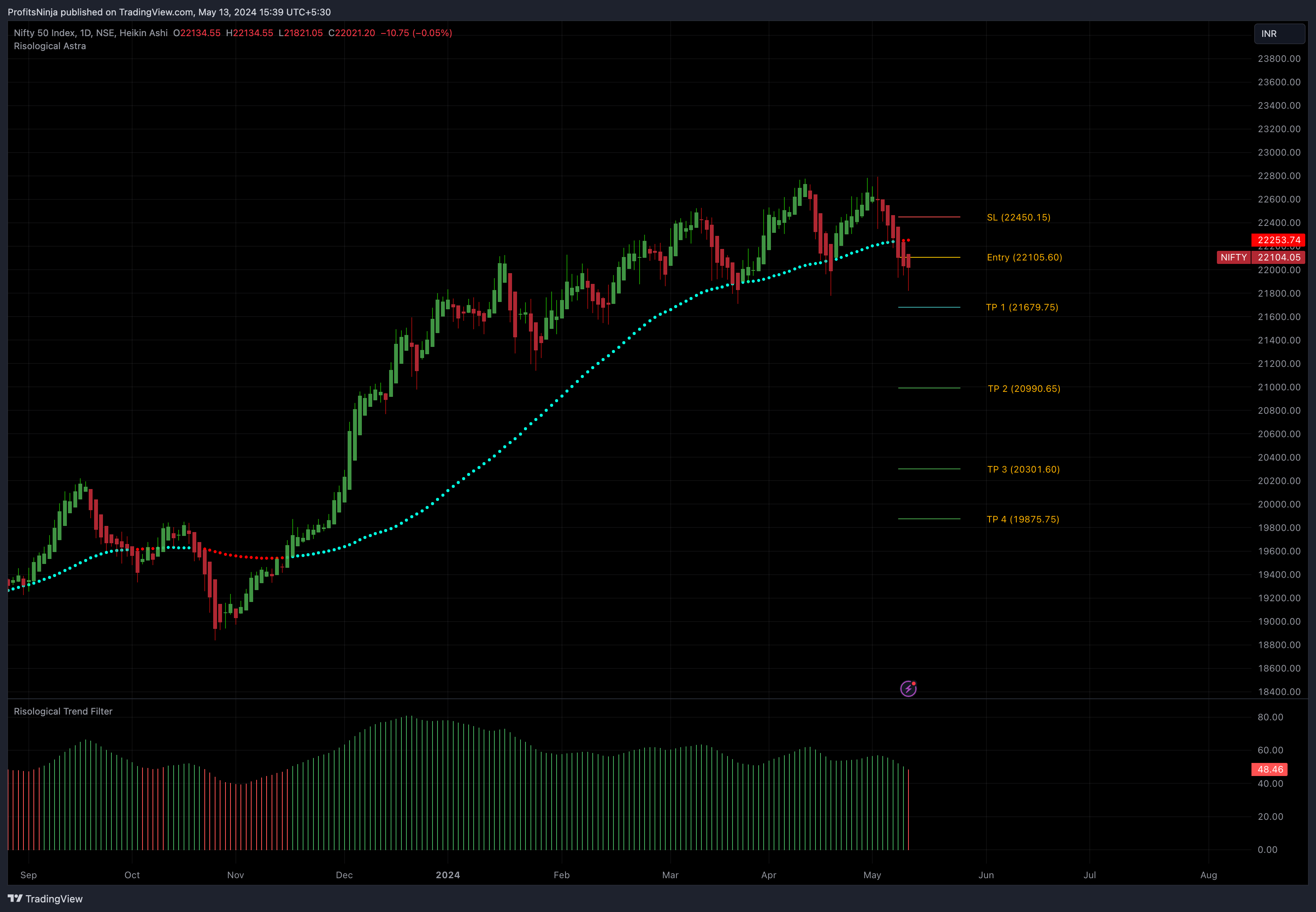Click the 48.46 trend filter value tag
Viewport: 1316px width, 912px height.
[x=1269, y=769]
